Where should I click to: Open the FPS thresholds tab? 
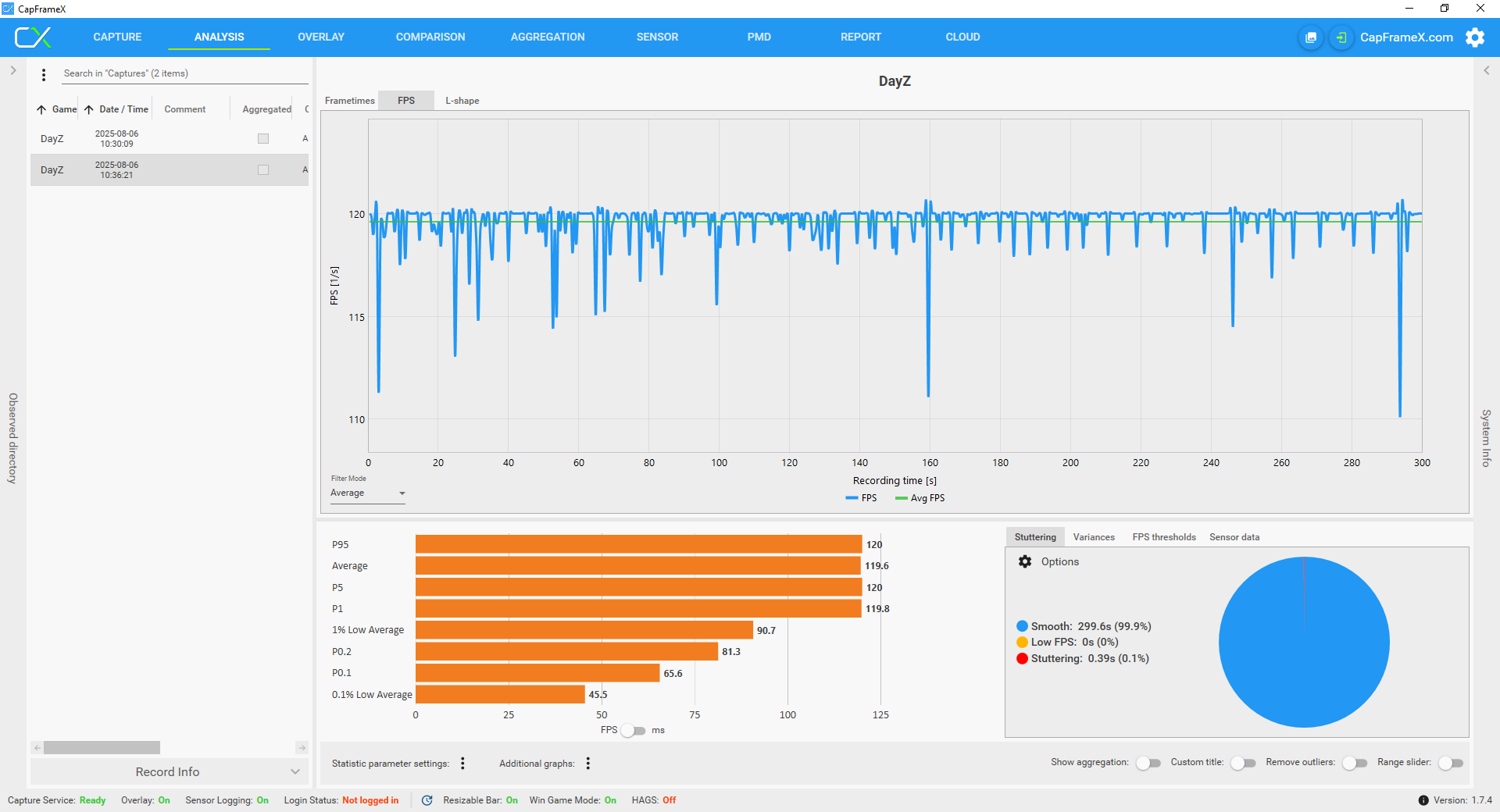coord(1164,537)
